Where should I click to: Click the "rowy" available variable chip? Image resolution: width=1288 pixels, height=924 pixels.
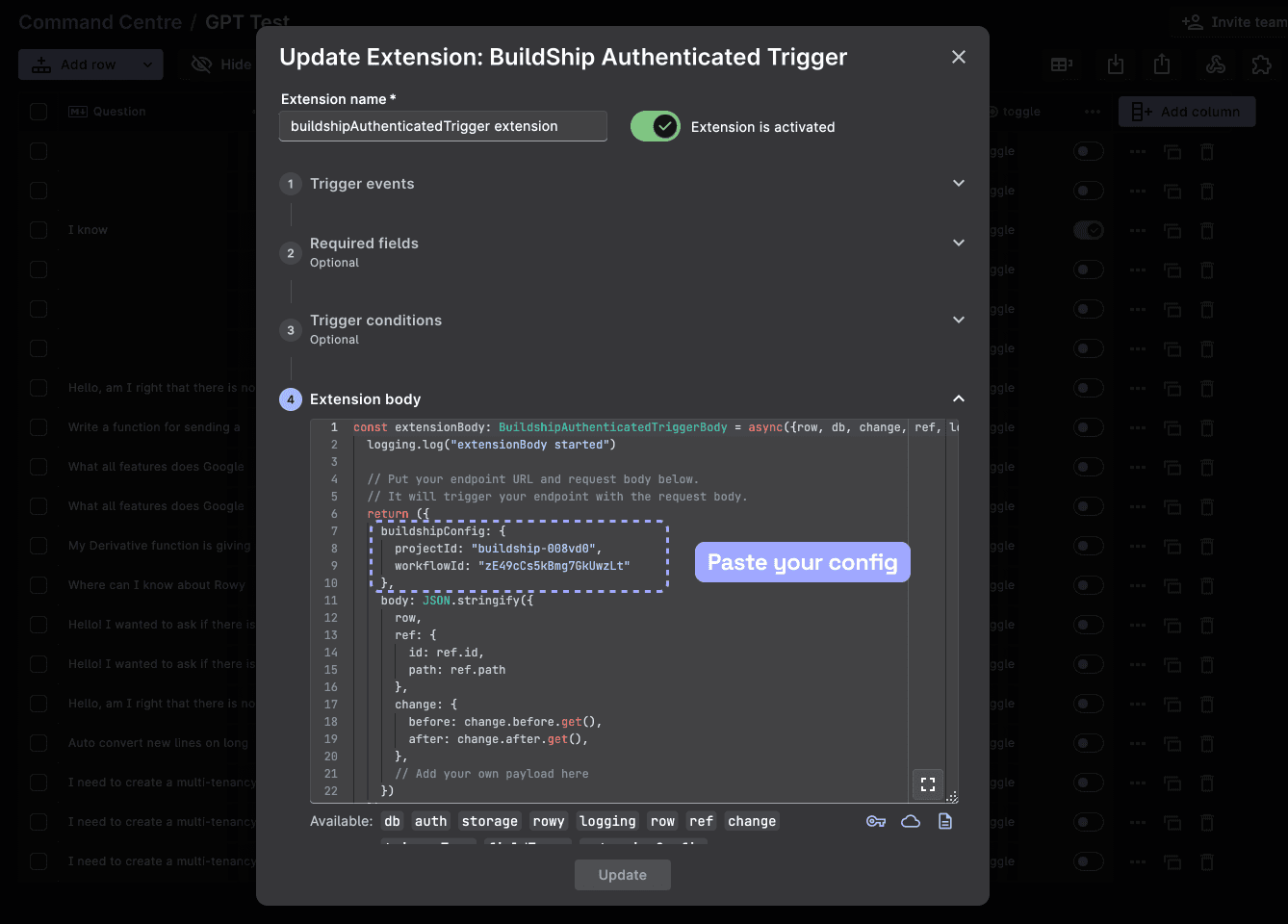coord(549,821)
